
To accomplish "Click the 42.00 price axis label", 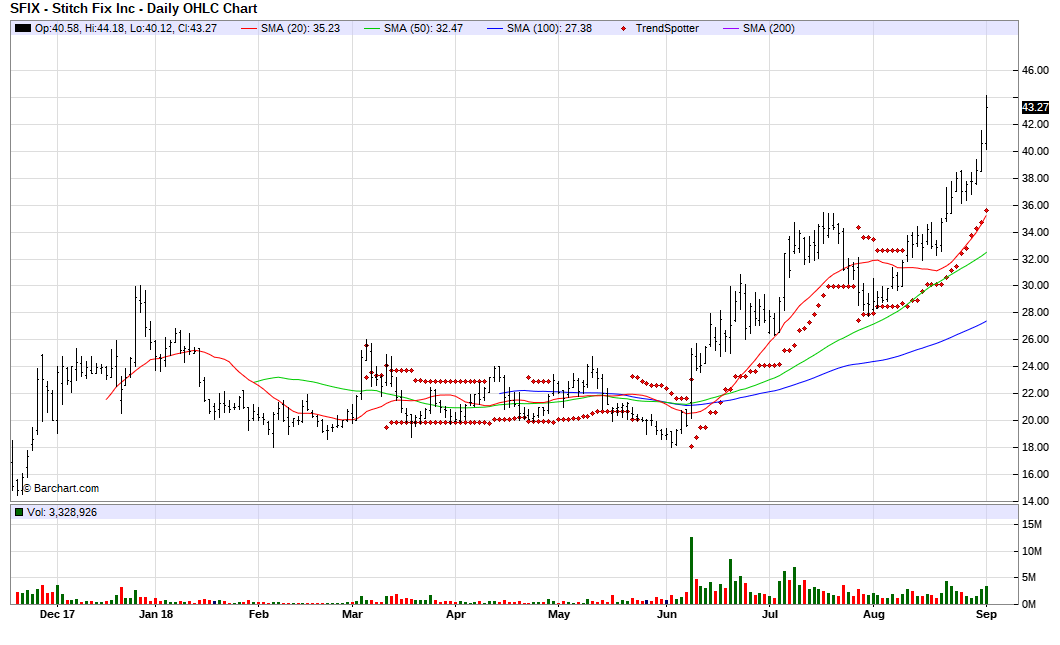I will tap(1035, 124).
